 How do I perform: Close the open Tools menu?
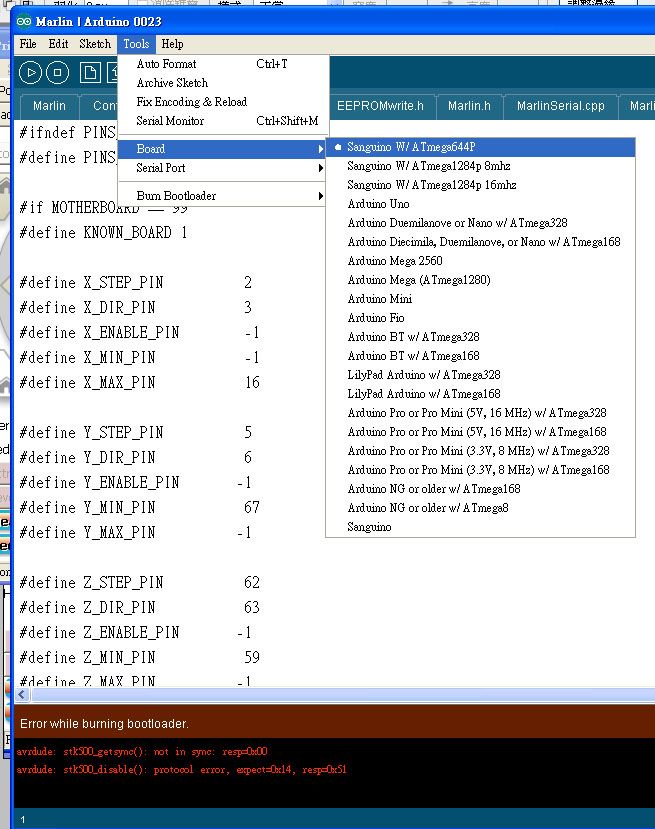tap(136, 44)
